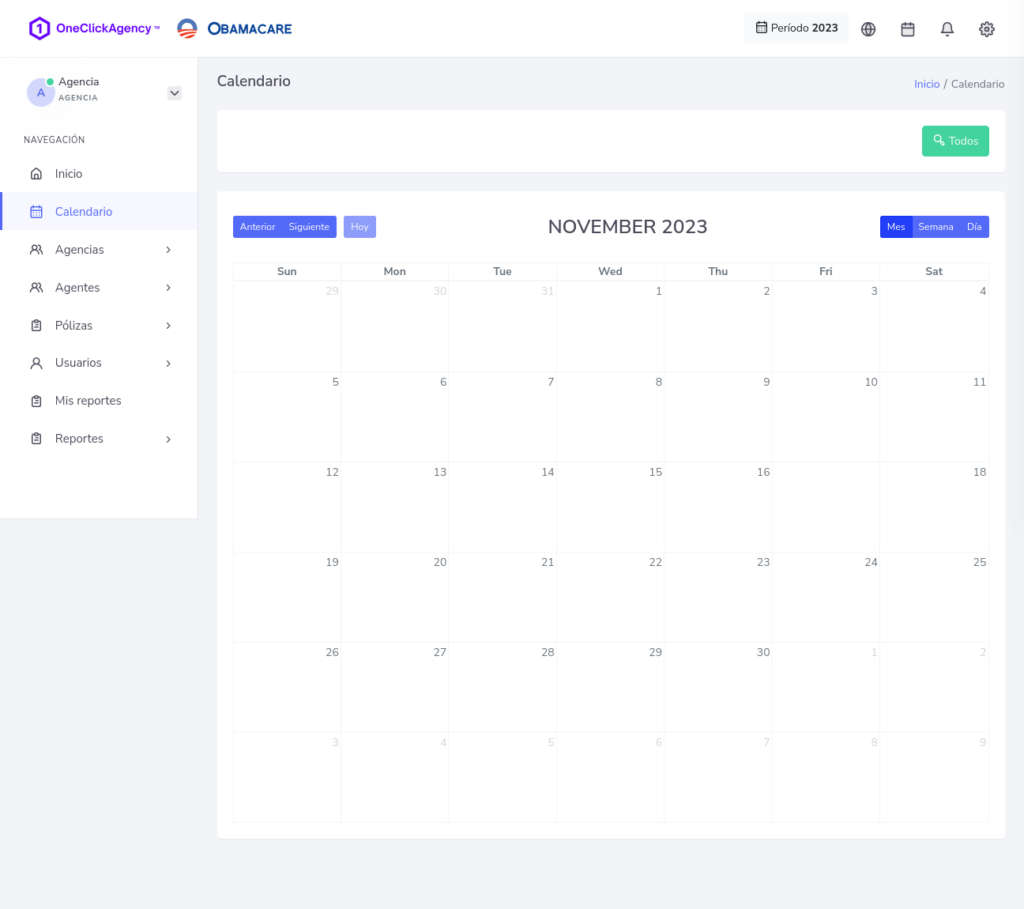Select Calendario in navigation menu

83,212
